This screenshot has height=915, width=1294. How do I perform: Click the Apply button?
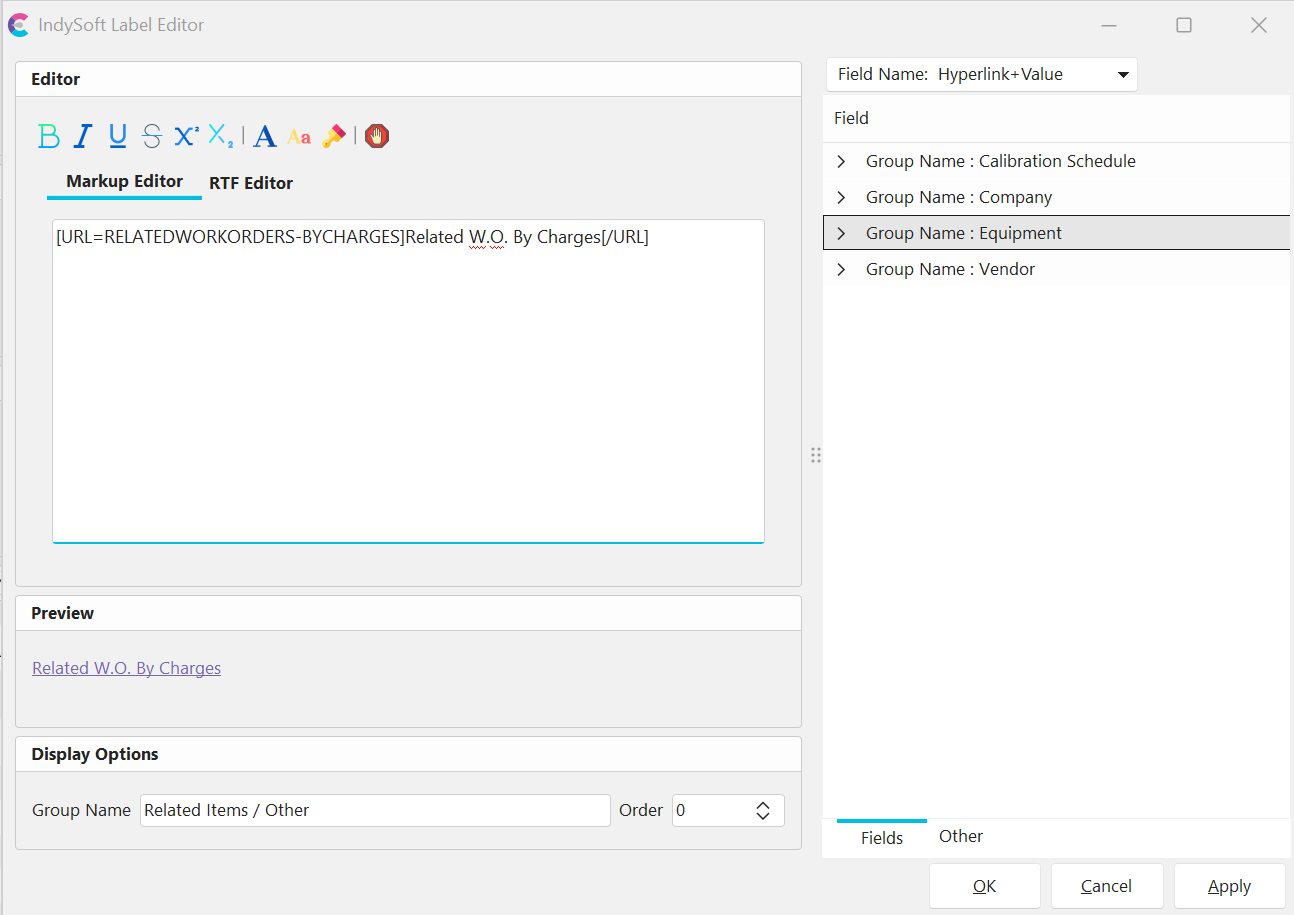(1229, 886)
